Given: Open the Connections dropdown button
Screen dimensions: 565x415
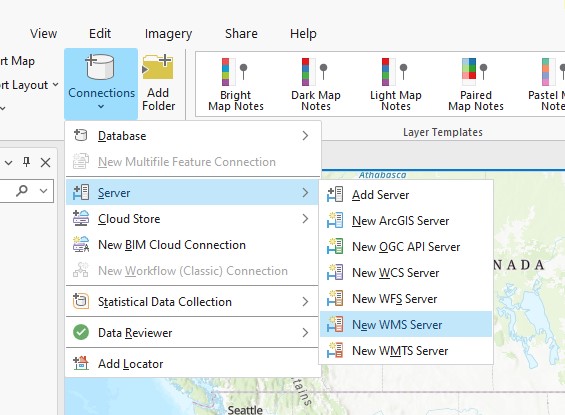Looking at the screenshot, I should coord(101,84).
